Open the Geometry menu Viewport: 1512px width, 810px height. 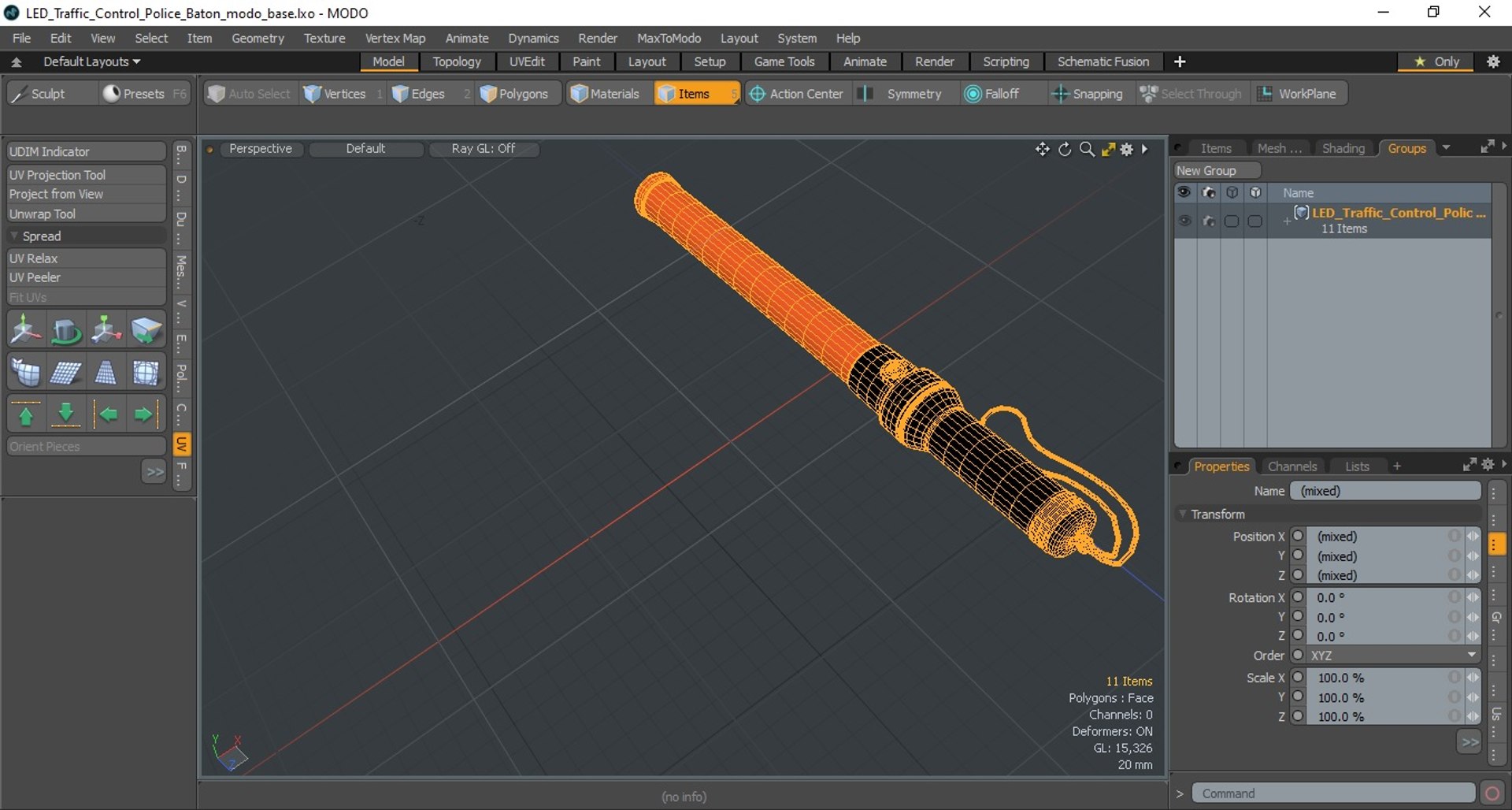click(x=258, y=38)
